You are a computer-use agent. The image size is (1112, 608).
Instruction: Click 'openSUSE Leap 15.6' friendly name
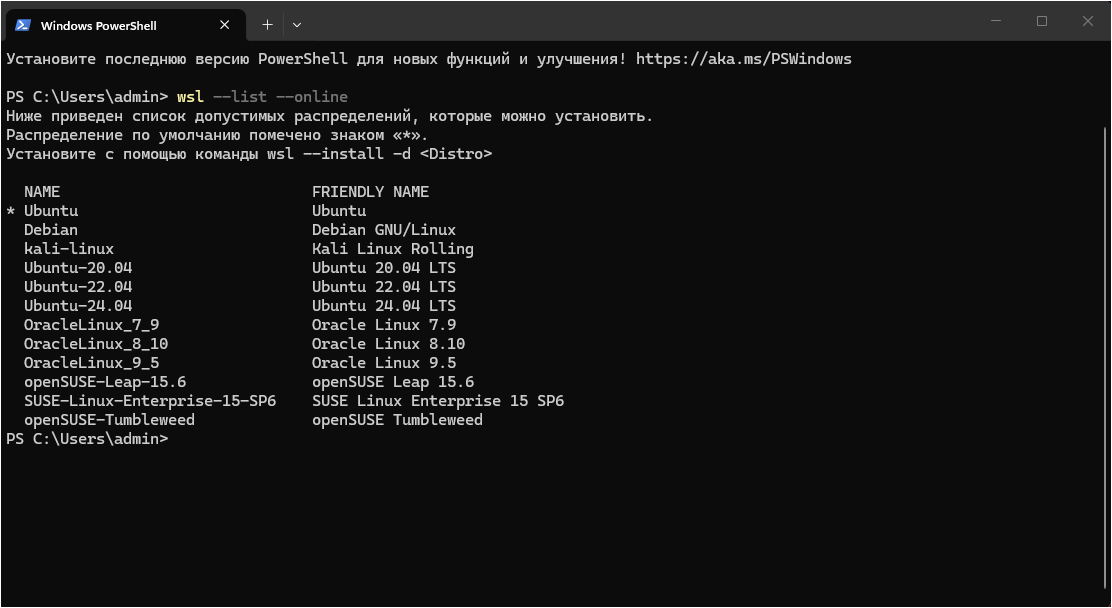(393, 382)
